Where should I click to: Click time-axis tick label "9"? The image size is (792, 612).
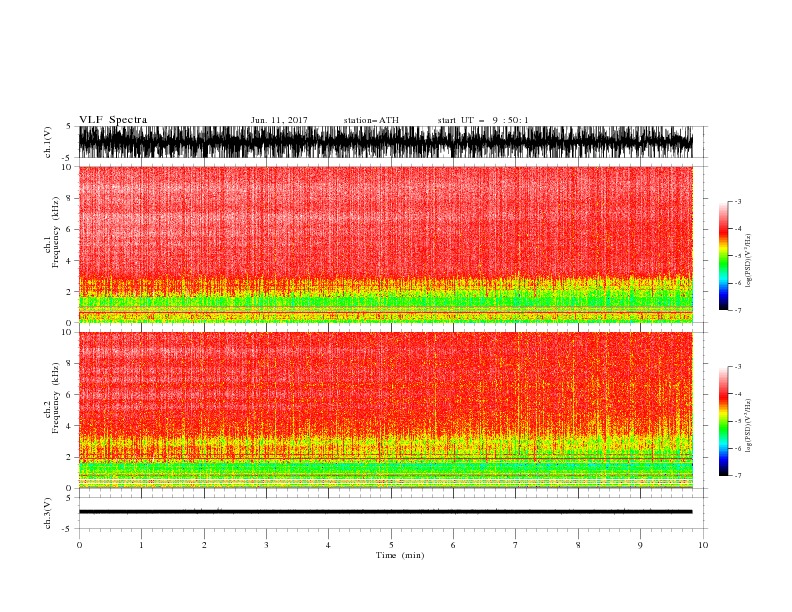click(640, 545)
